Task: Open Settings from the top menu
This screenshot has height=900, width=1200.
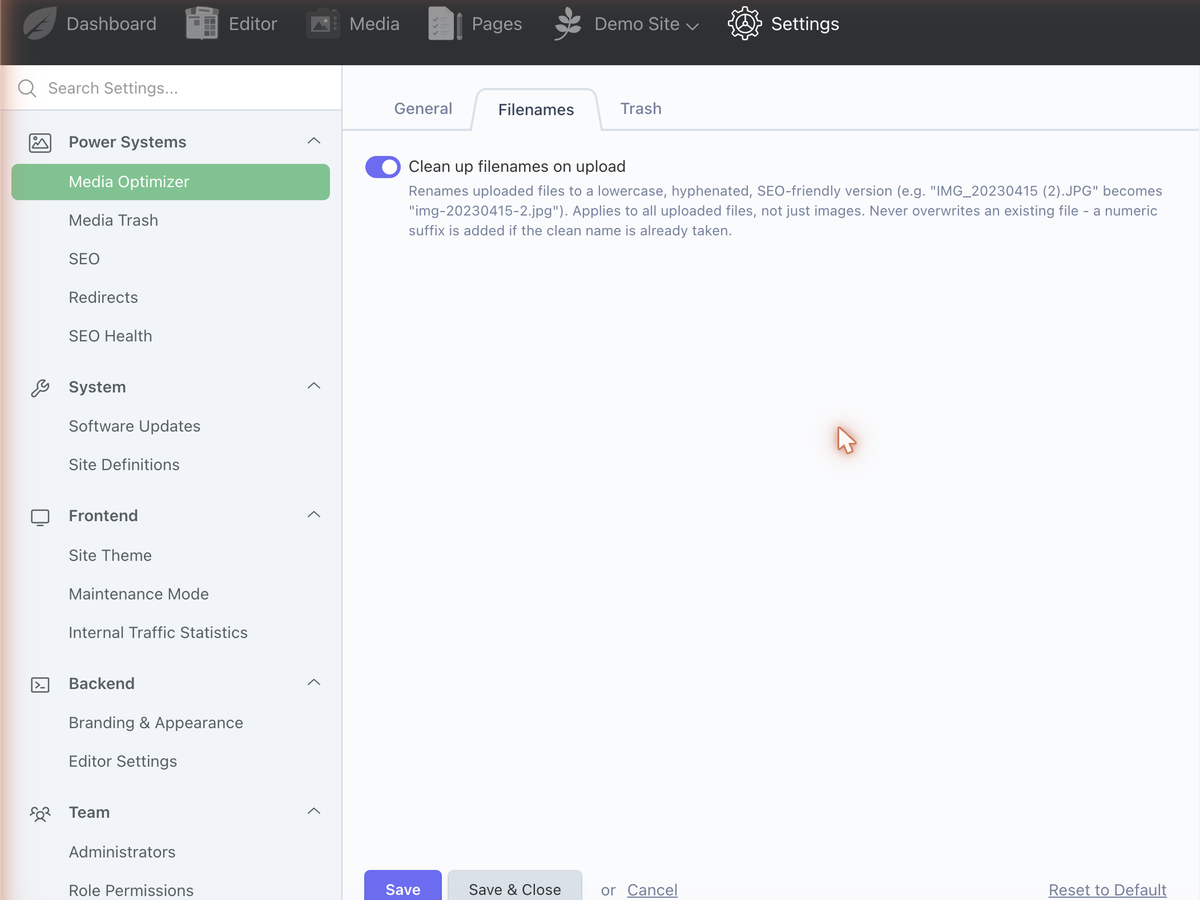Action: click(x=805, y=24)
